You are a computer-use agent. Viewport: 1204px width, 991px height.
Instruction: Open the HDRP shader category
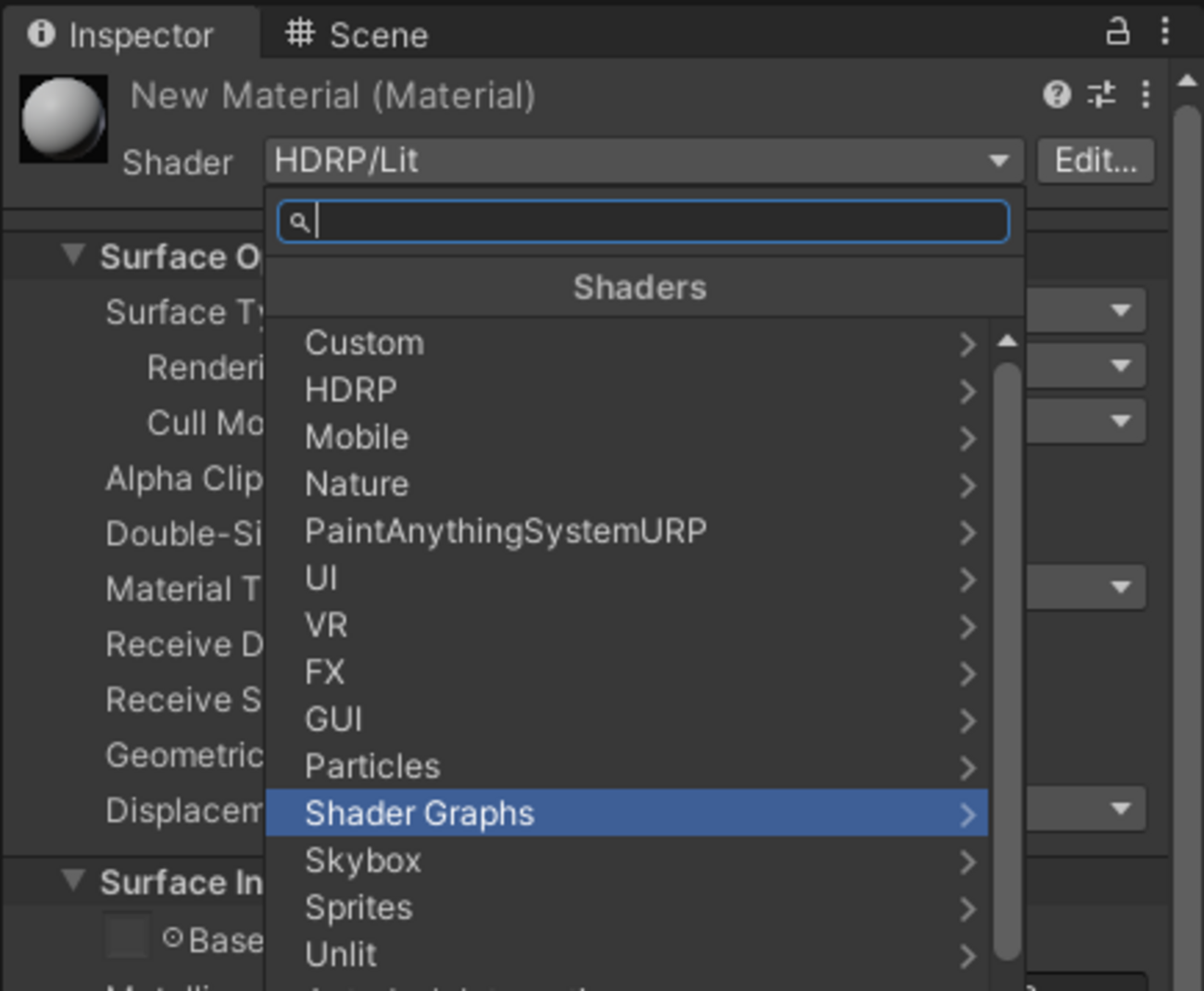(626, 390)
